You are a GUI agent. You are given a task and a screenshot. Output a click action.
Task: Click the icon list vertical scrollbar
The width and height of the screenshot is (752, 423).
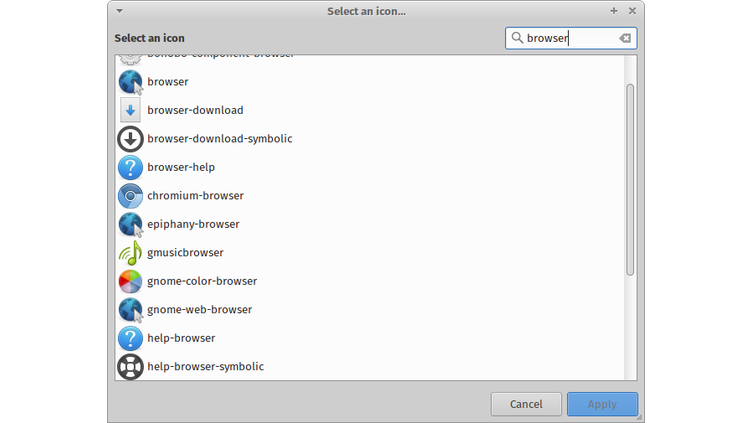pyautogui.click(x=630, y=180)
